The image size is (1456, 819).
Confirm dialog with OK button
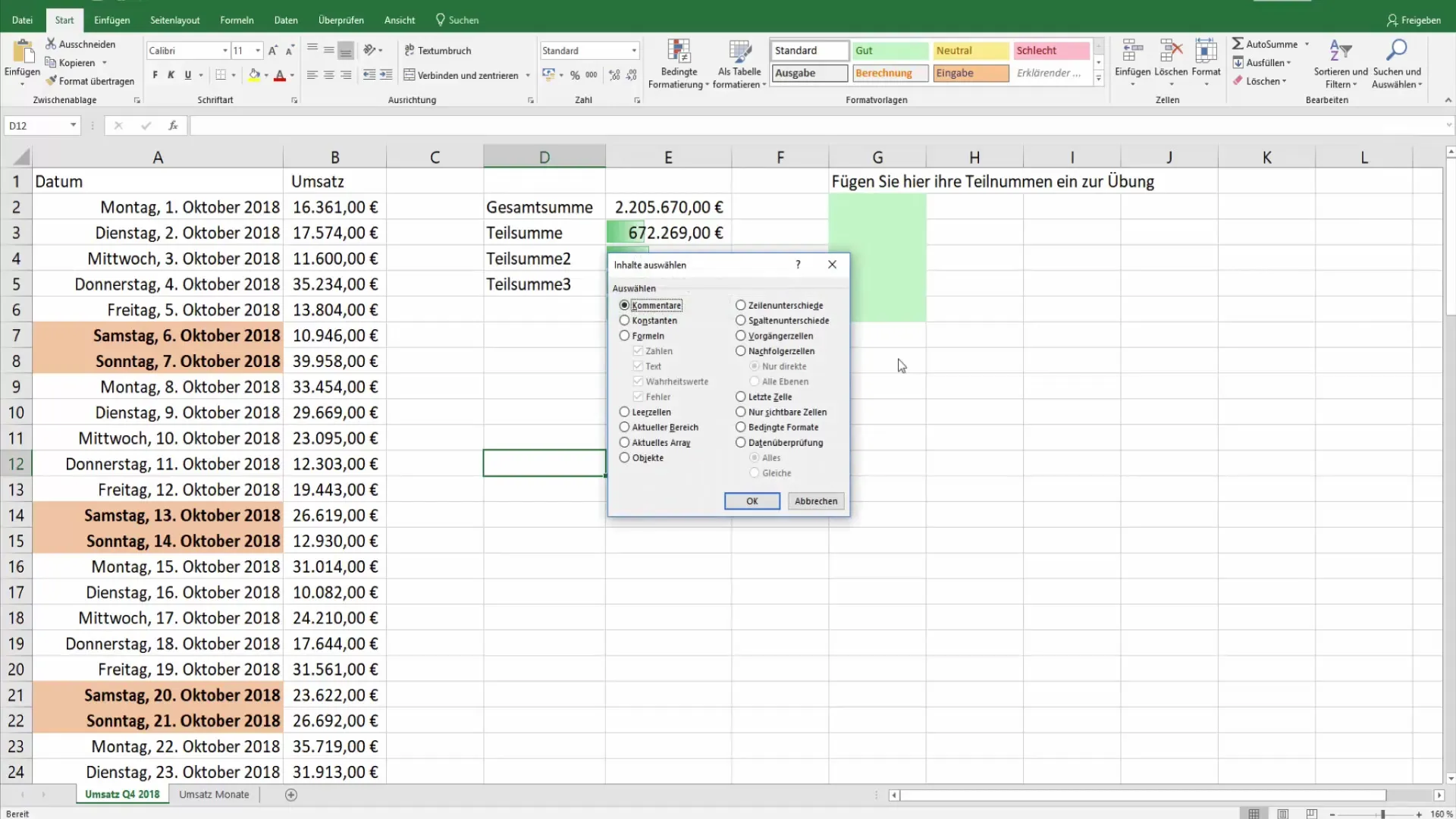coord(752,501)
